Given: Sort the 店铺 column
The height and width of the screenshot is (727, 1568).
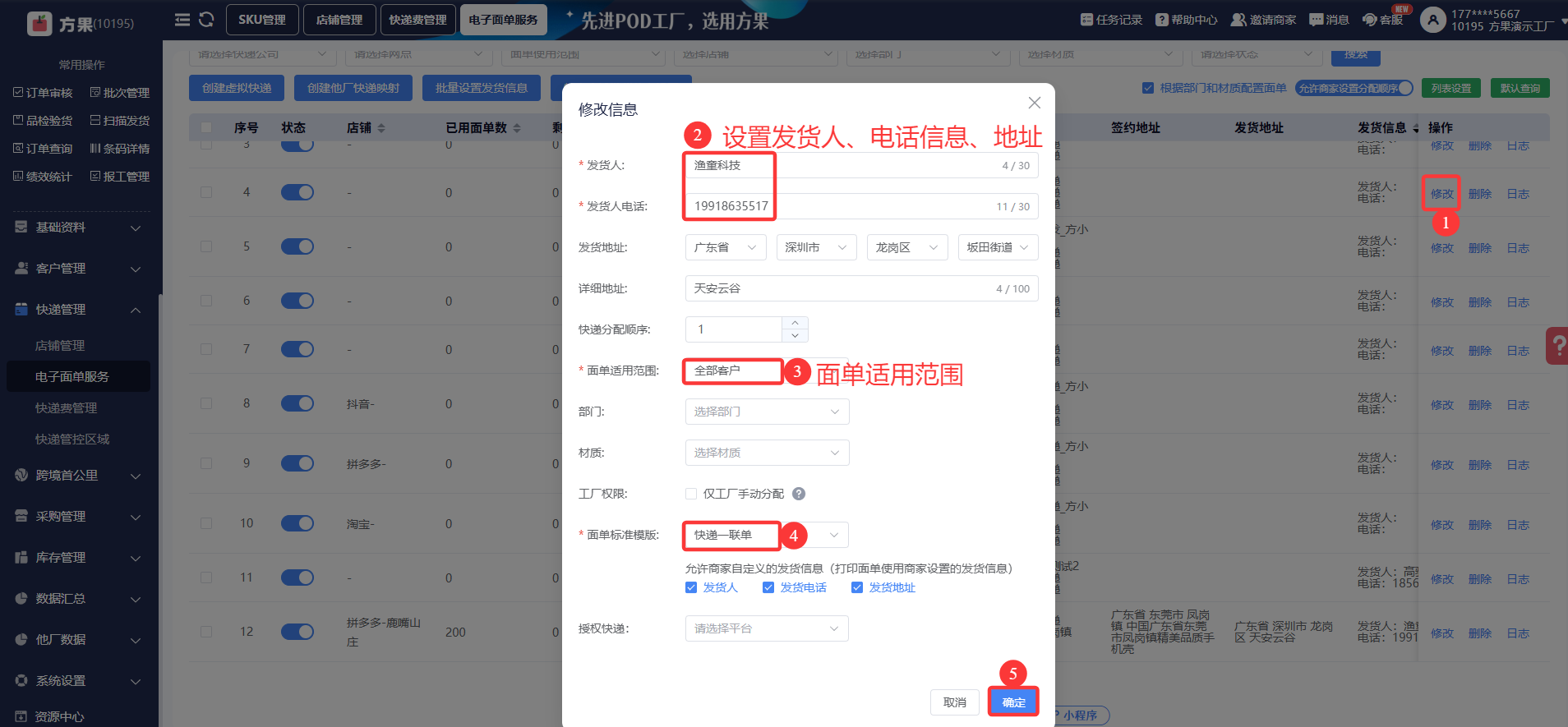Looking at the screenshot, I should 381,128.
